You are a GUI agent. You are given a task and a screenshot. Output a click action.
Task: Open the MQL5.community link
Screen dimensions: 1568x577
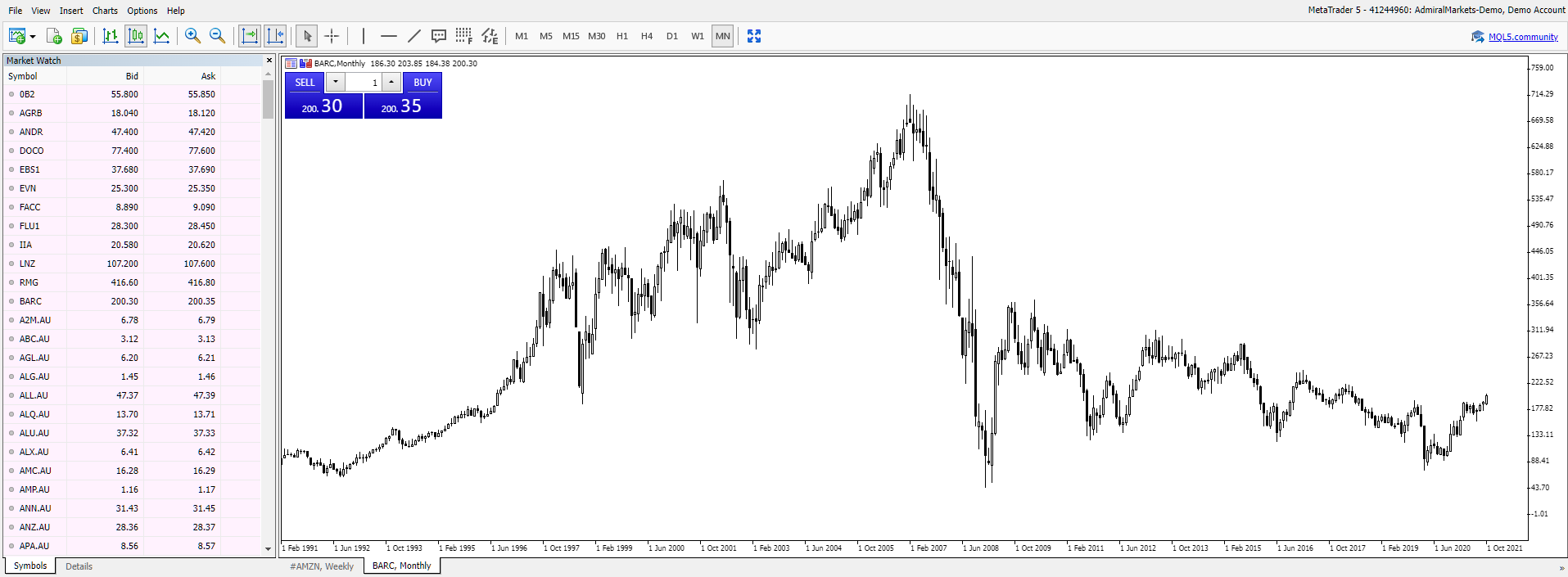[x=1522, y=37]
